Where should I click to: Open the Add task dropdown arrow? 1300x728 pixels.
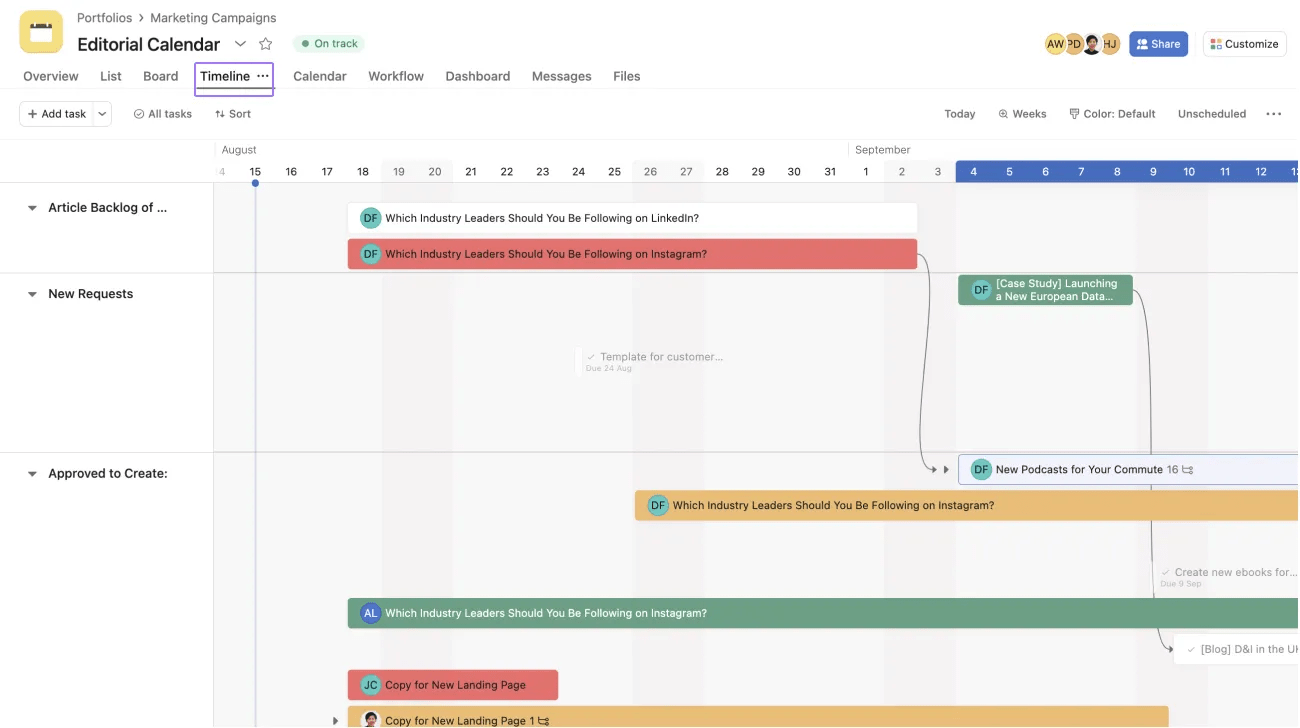101,113
